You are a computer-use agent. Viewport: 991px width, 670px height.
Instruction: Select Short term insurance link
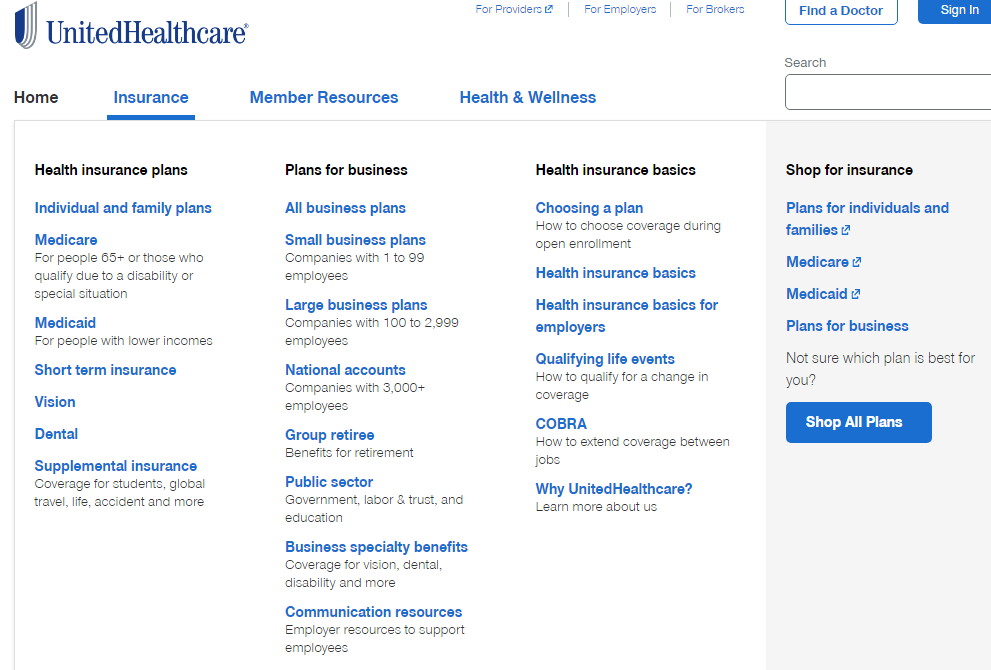click(105, 370)
